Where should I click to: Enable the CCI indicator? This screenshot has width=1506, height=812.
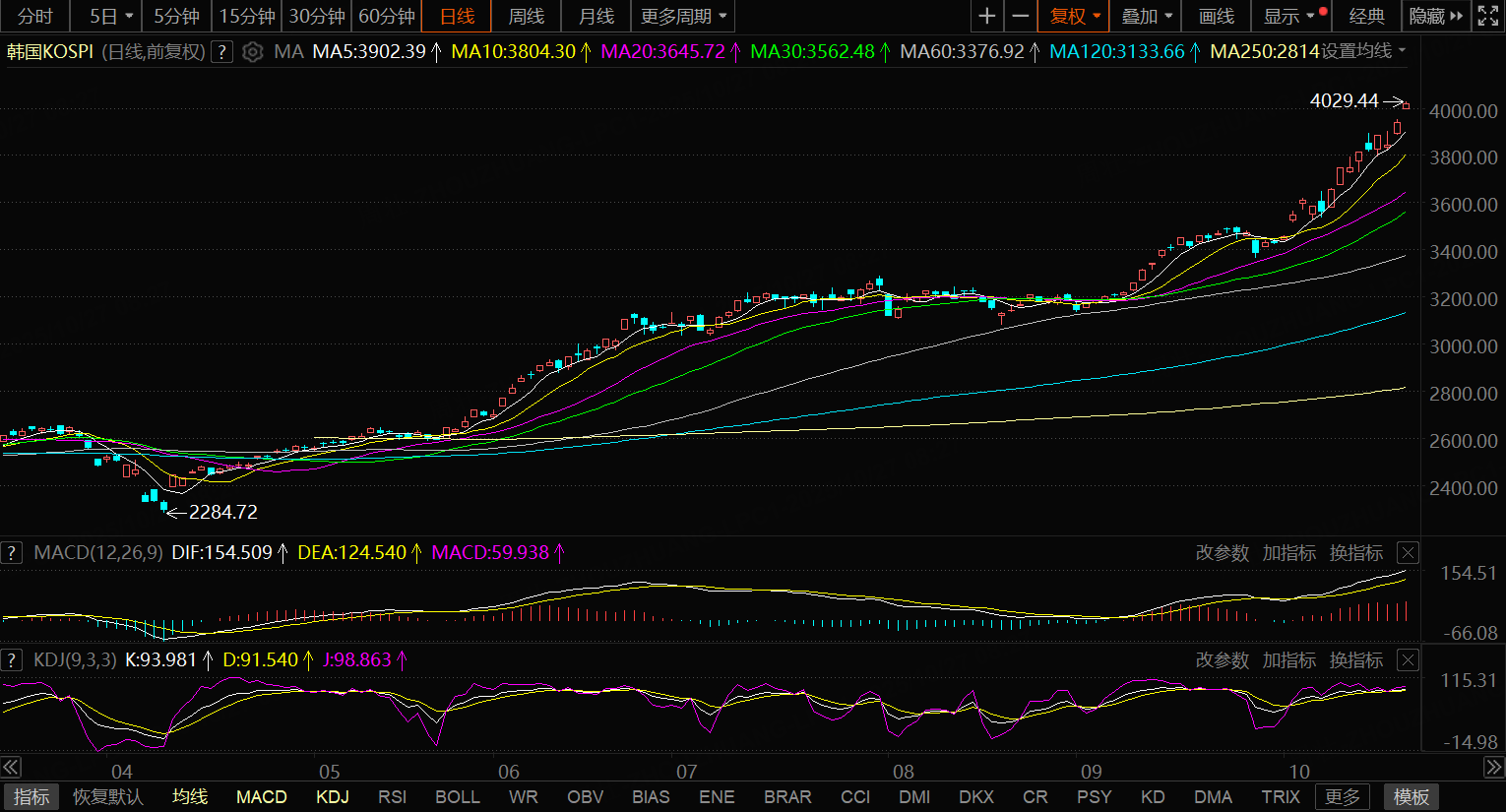click(x=855, y=797)
